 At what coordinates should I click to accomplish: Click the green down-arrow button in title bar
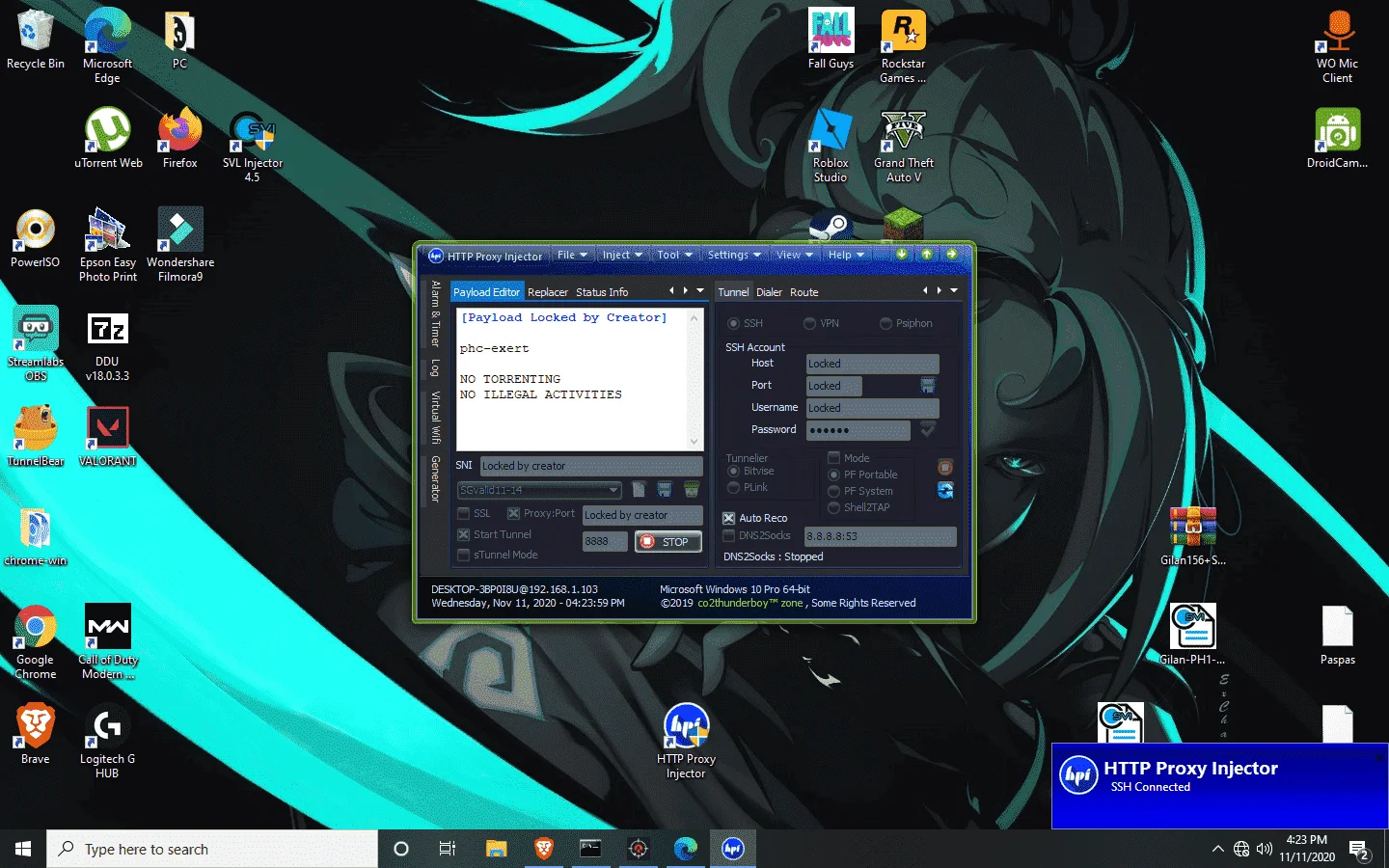(x=901, y=255)
